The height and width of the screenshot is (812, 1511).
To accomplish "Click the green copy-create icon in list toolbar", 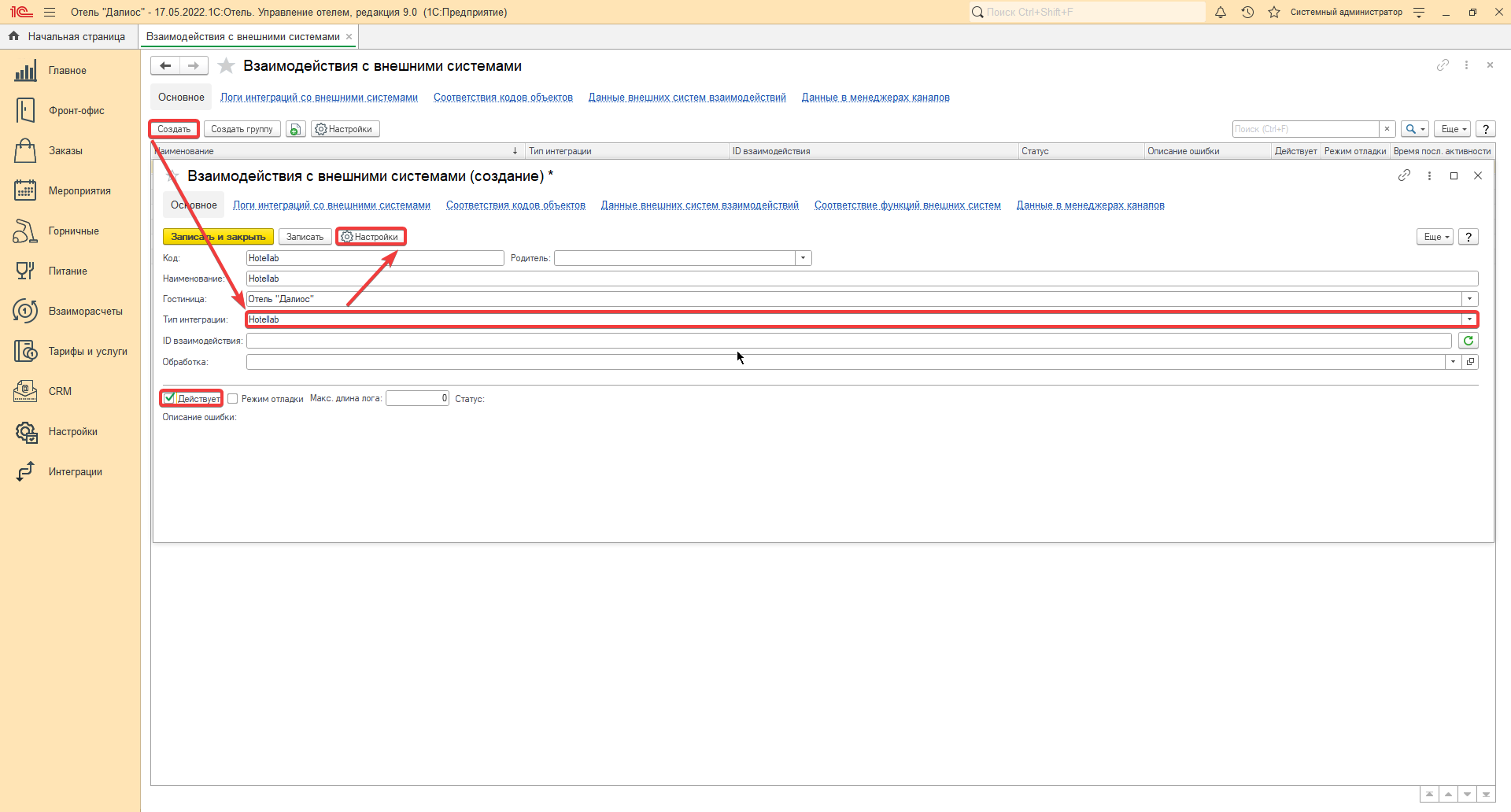I will [x=295, y=129].
